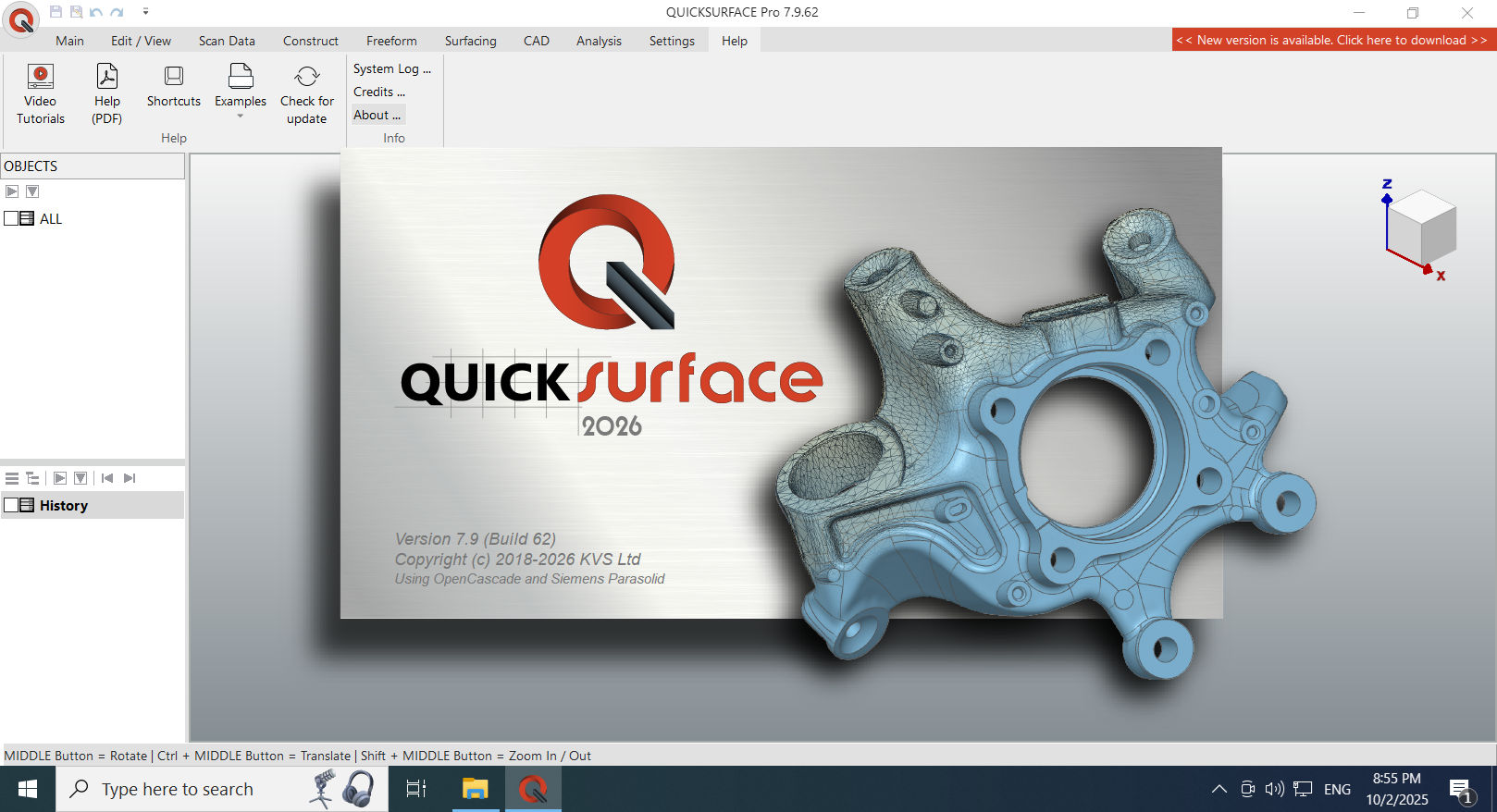Open the Analysis tab
1497x812 pixels.
pyautogui.click(x=599, y=41)
